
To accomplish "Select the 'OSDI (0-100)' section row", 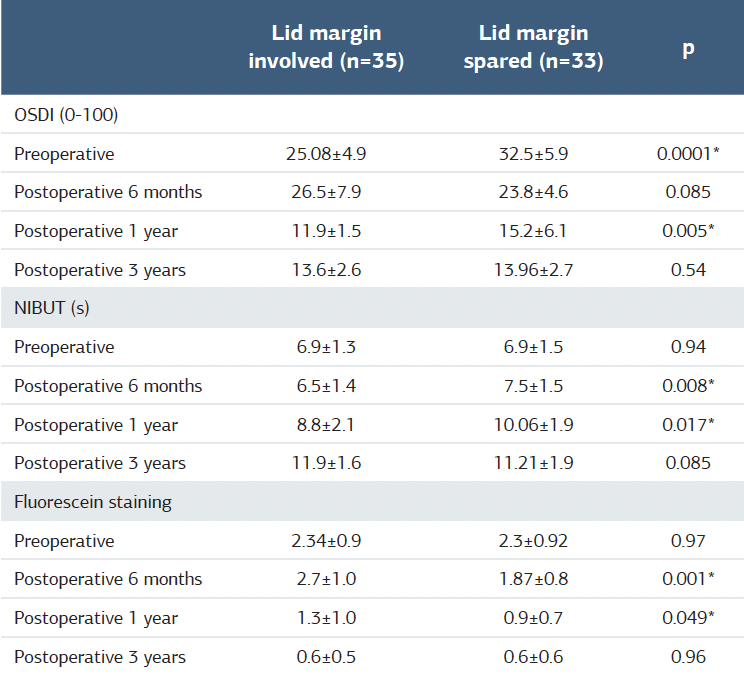I will [372, 114].
